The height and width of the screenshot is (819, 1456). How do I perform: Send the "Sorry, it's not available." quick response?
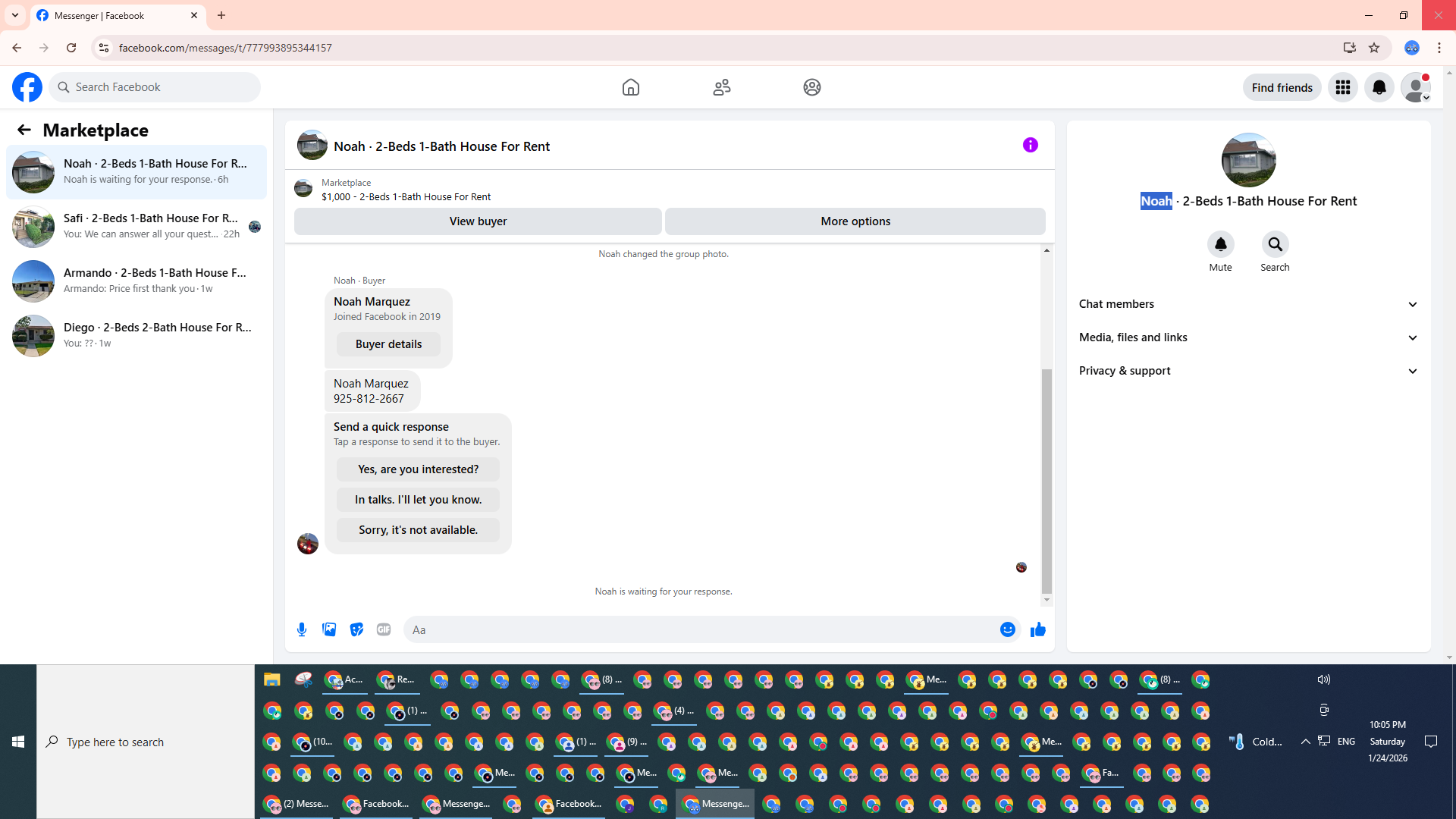[418, 530]
